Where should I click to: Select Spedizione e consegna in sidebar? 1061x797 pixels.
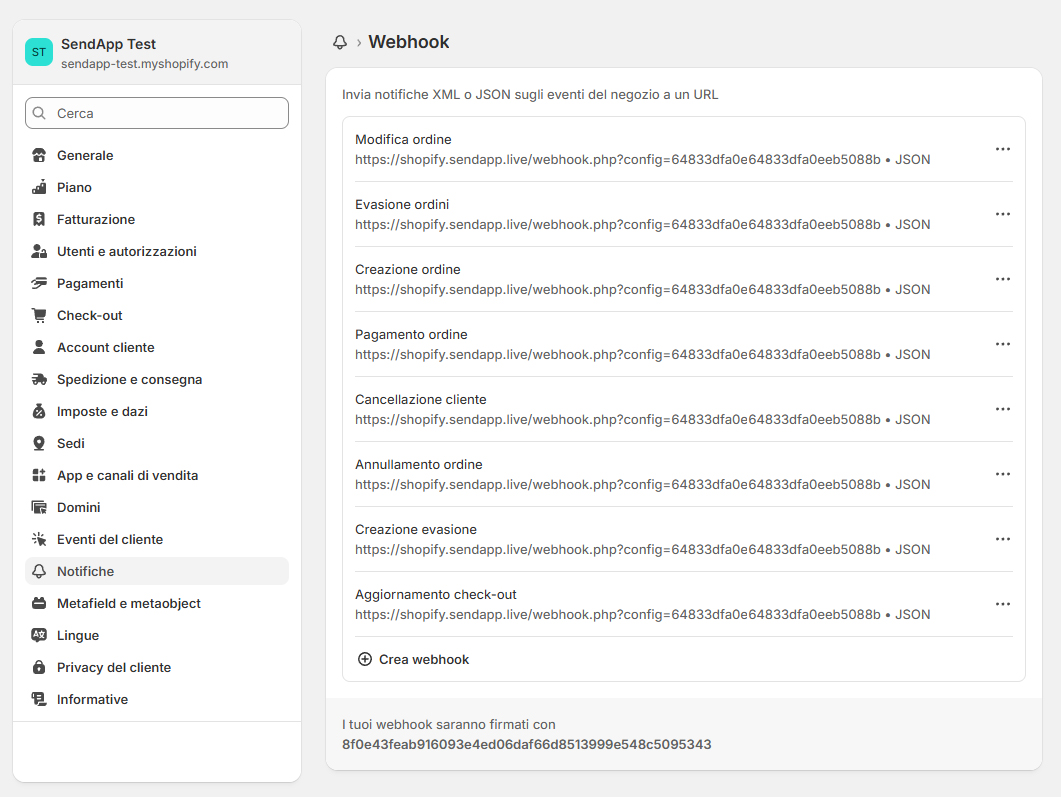pos(157,380)
